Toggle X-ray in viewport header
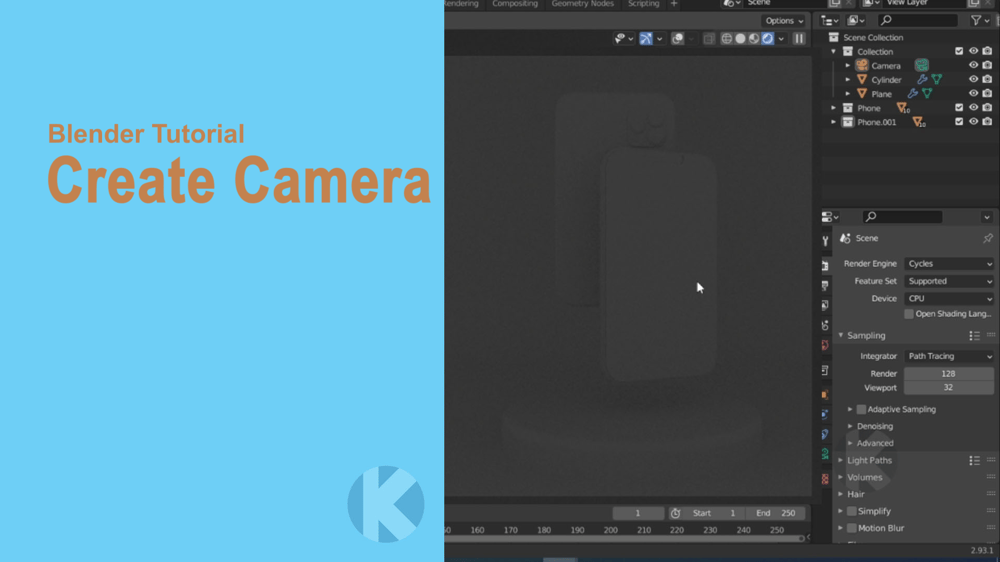 click(709, 39)
